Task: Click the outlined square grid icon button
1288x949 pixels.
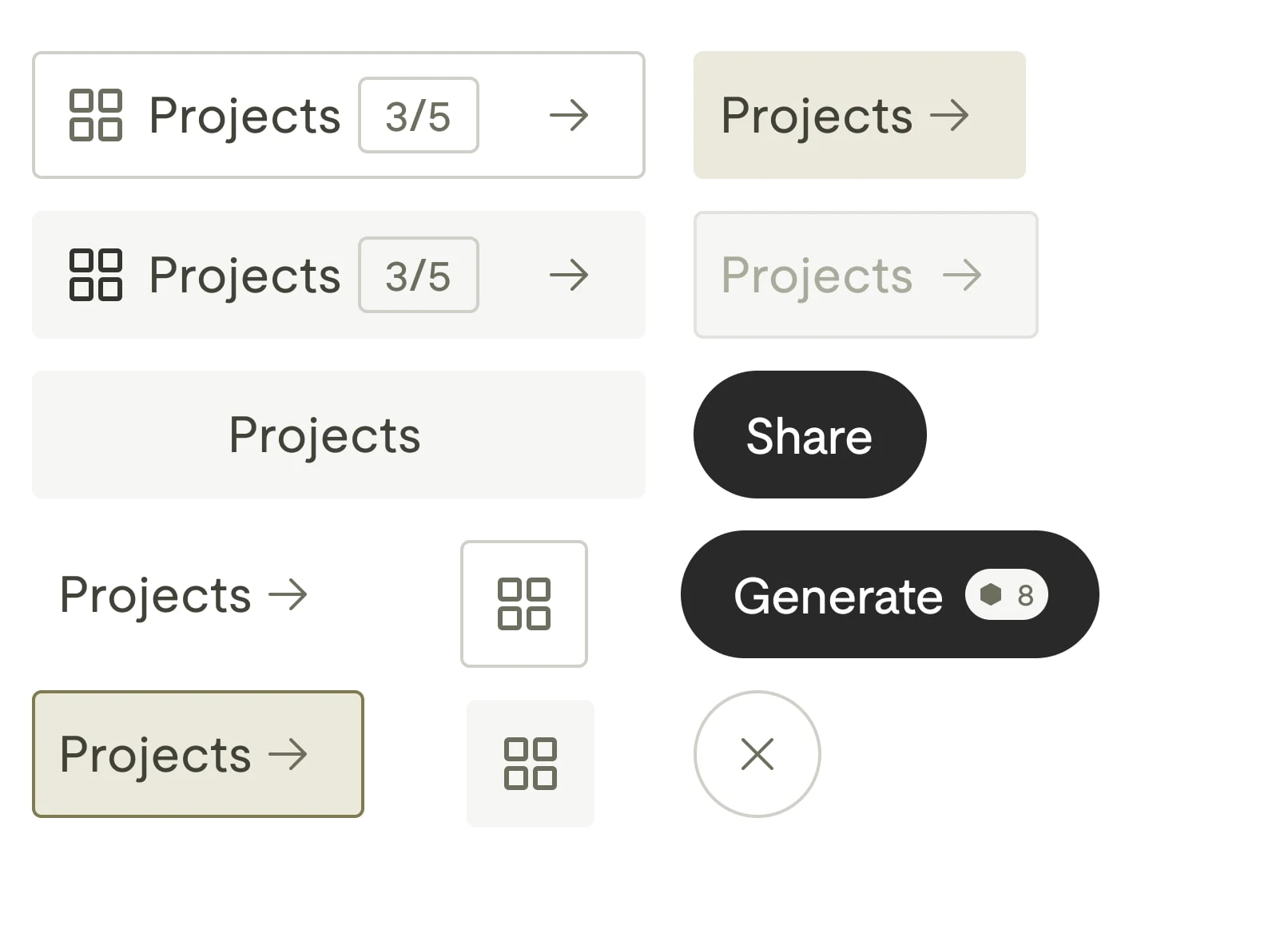Action: 523,604
